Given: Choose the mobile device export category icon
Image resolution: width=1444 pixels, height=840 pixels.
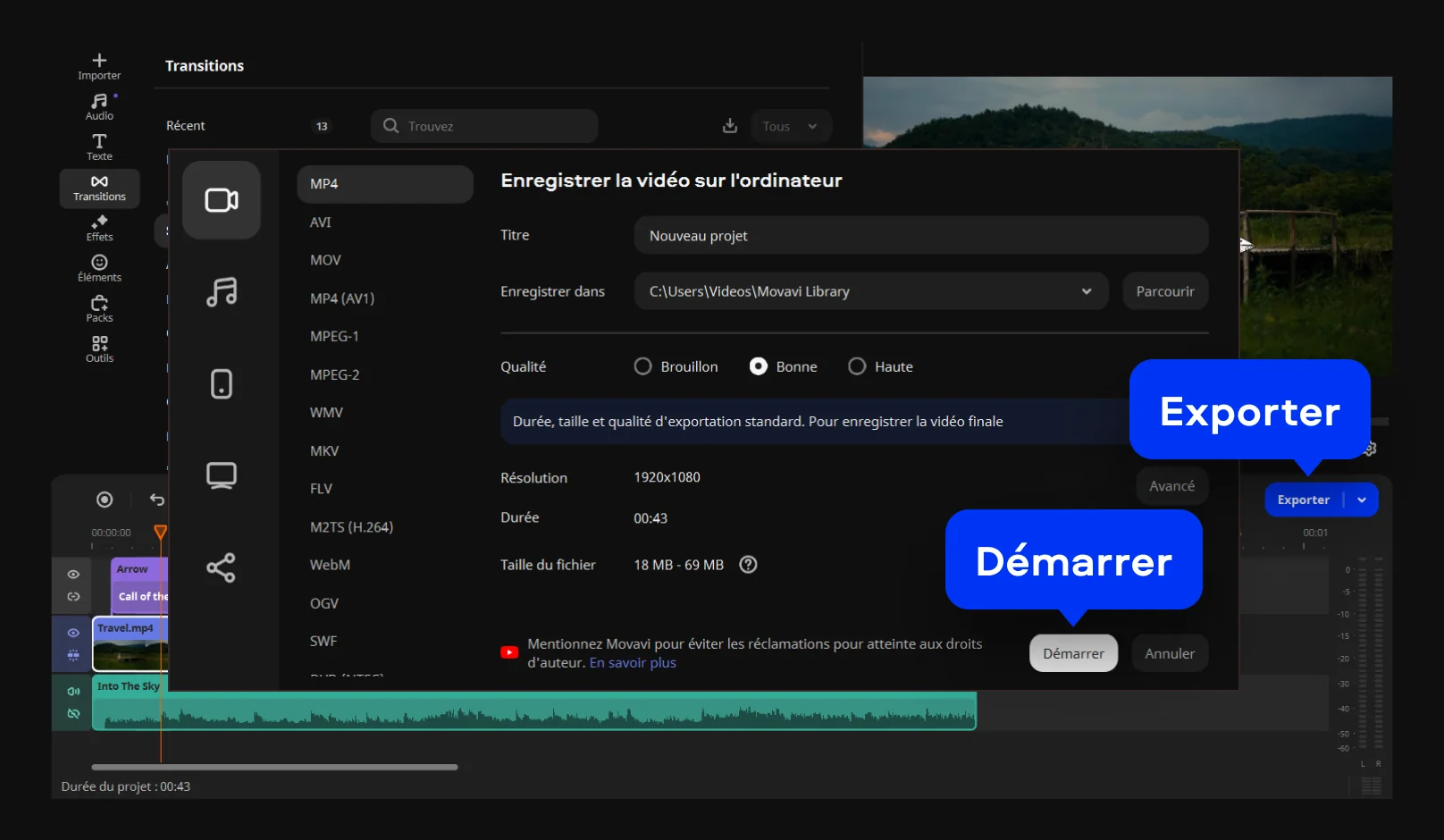Looking at the screenshot, I should (x=222, y=384).
